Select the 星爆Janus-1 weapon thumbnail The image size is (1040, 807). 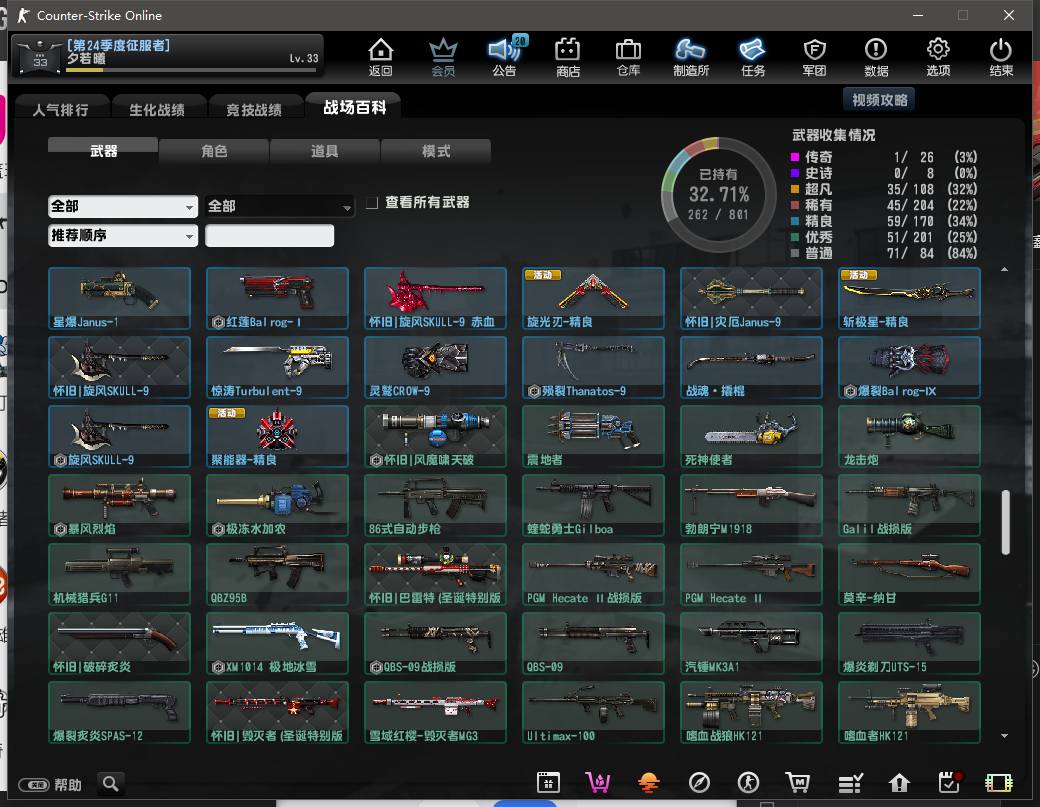point(119,298)
